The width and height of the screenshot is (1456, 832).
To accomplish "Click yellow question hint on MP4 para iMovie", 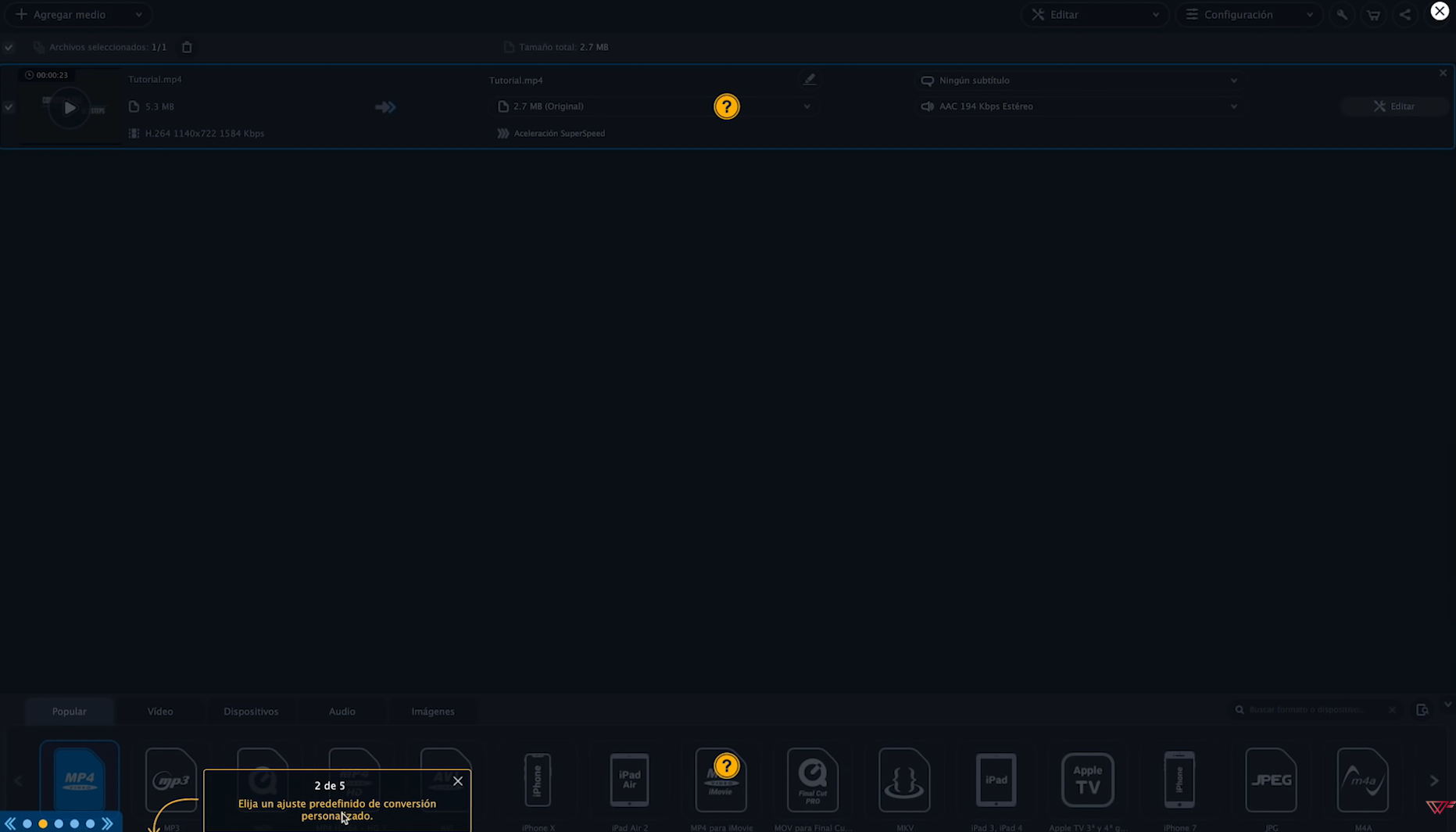I will 727,766.
